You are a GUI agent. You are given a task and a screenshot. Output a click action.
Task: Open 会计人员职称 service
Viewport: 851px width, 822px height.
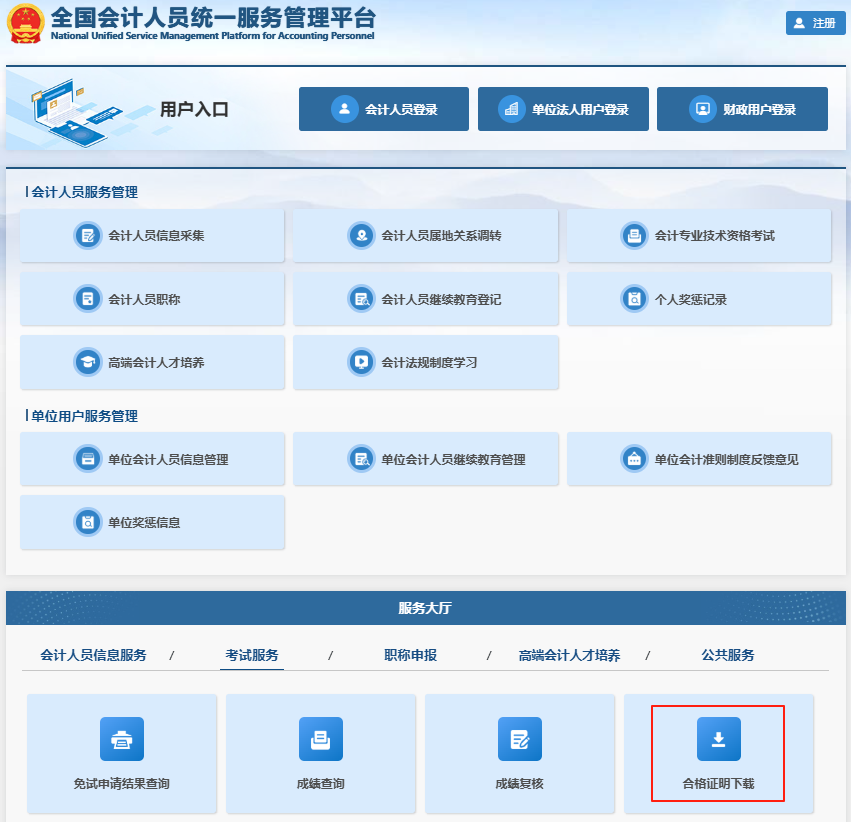point(152,299)
